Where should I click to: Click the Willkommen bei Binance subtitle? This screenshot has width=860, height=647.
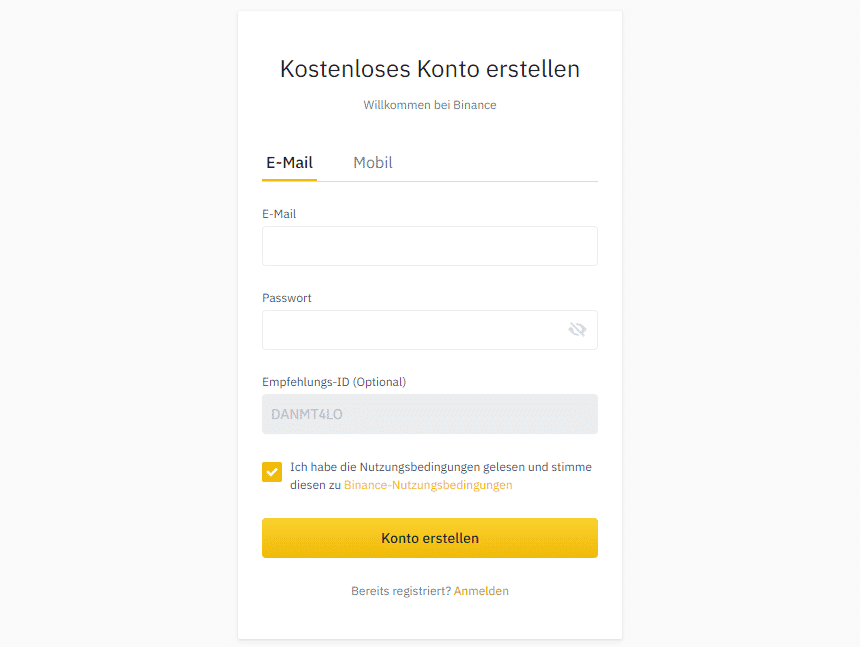pos(429,104)
